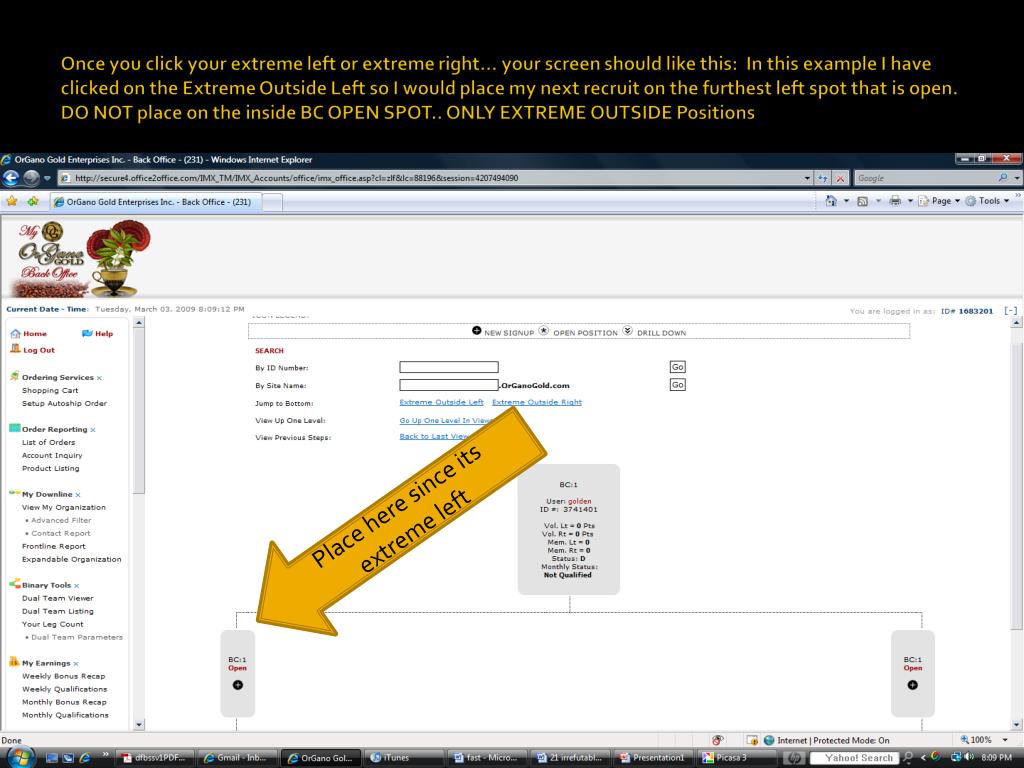This screenshot has height=768, width=1024.
Task: Click the sidebar scroll up arrow
Action: pos(138,323)
